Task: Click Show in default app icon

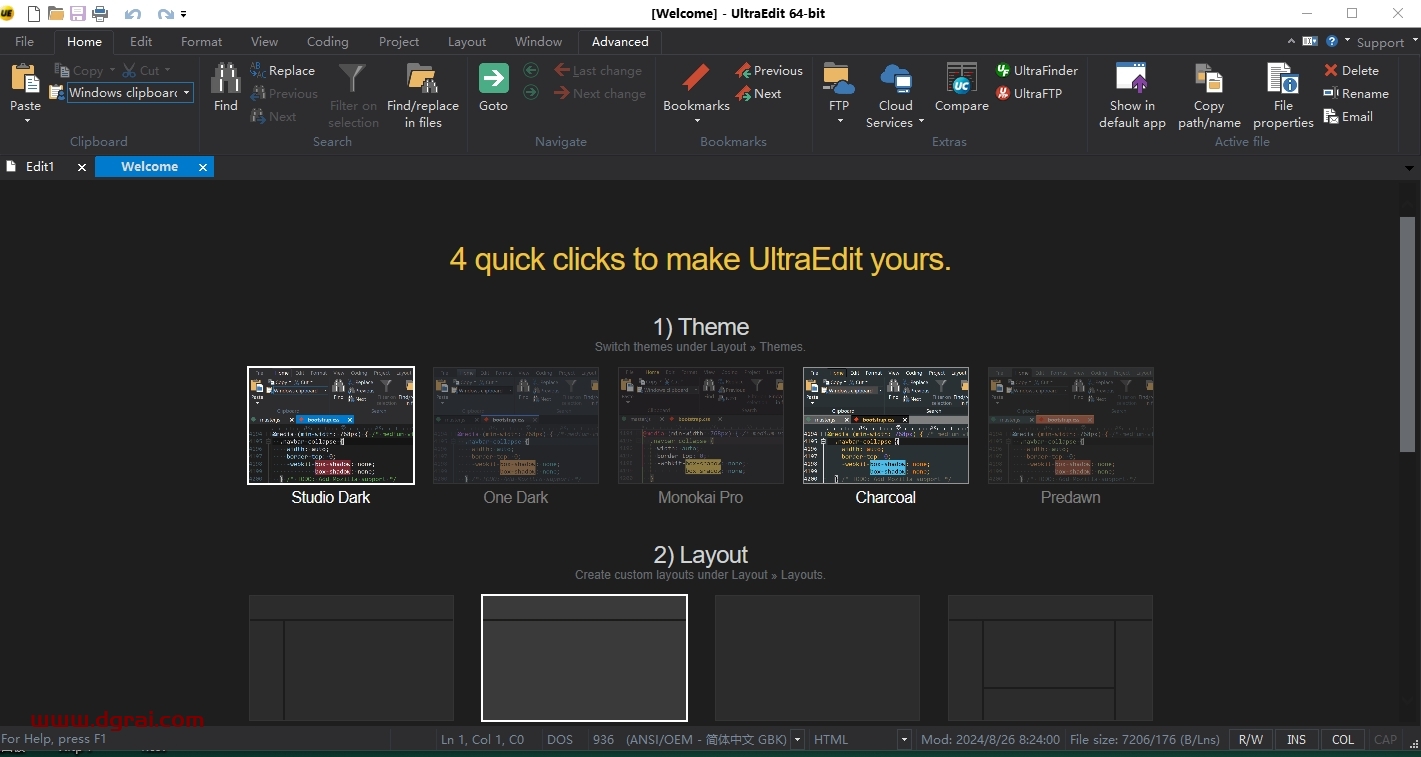Action: click(1132, 80)
